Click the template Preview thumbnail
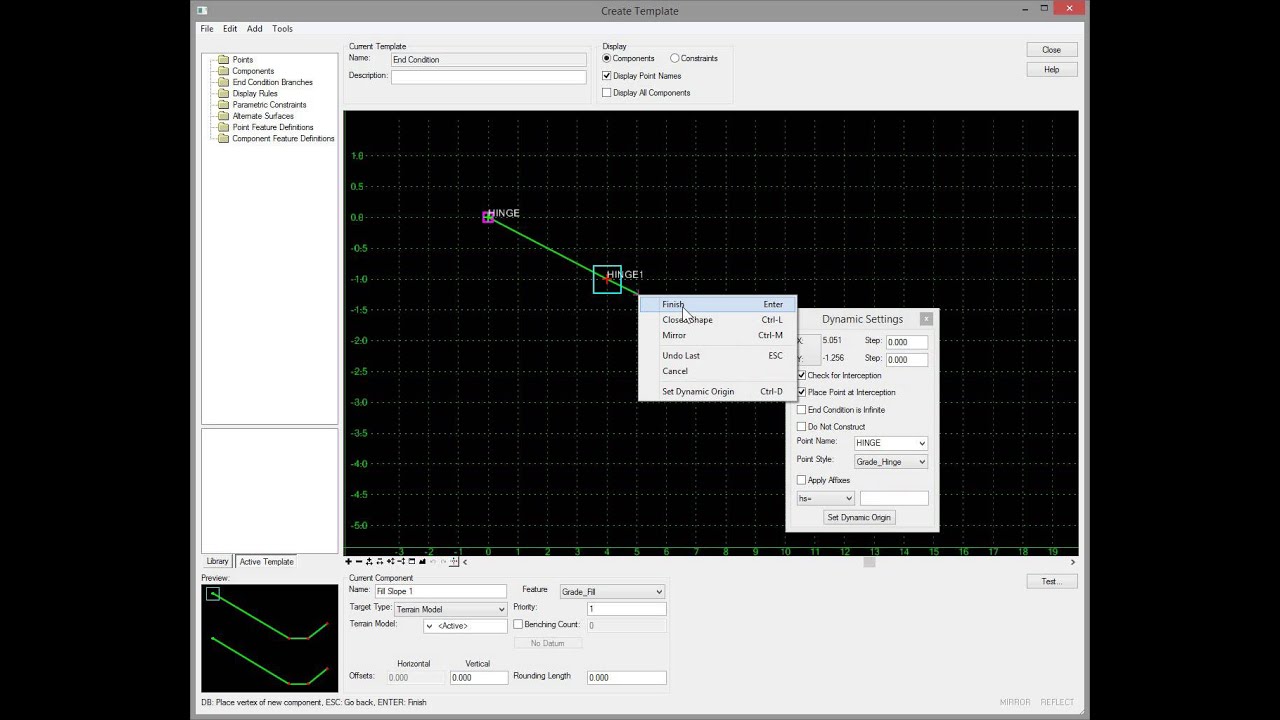1280x720 pixels. (x=269, y=638)
